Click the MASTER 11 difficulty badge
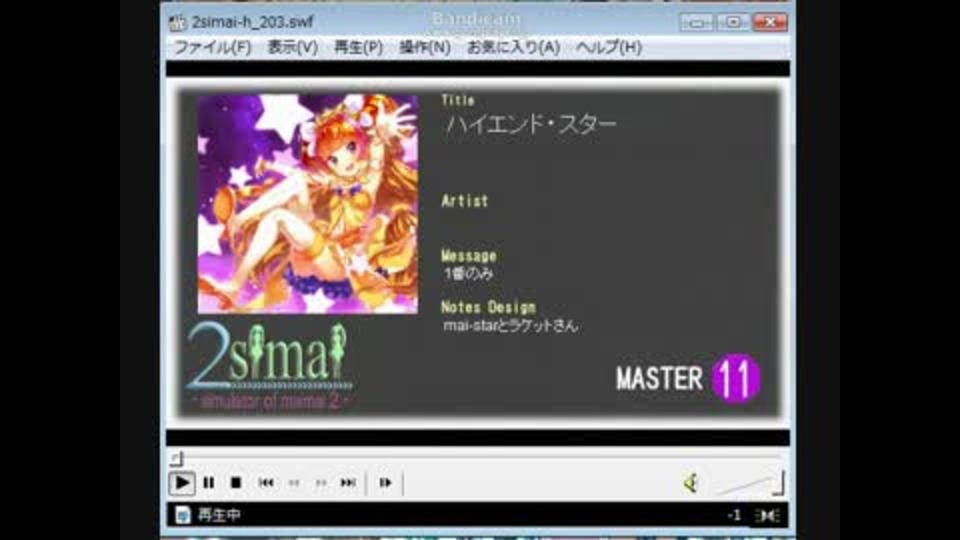 (688, 378)
